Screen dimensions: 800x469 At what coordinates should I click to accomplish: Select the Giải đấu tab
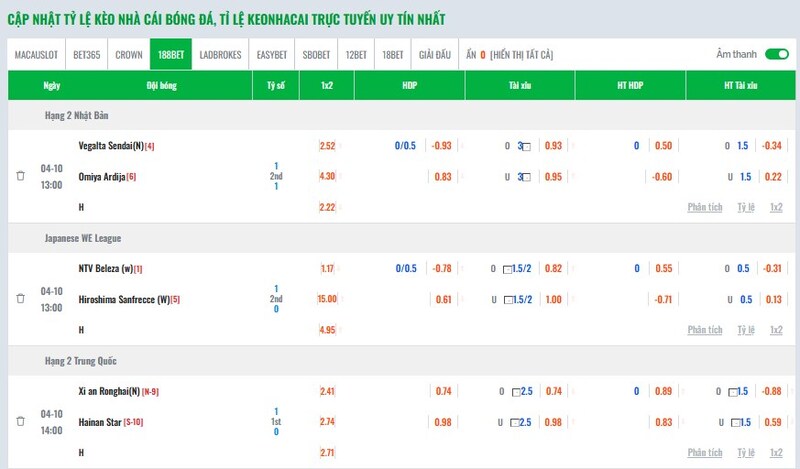[435, 54]
